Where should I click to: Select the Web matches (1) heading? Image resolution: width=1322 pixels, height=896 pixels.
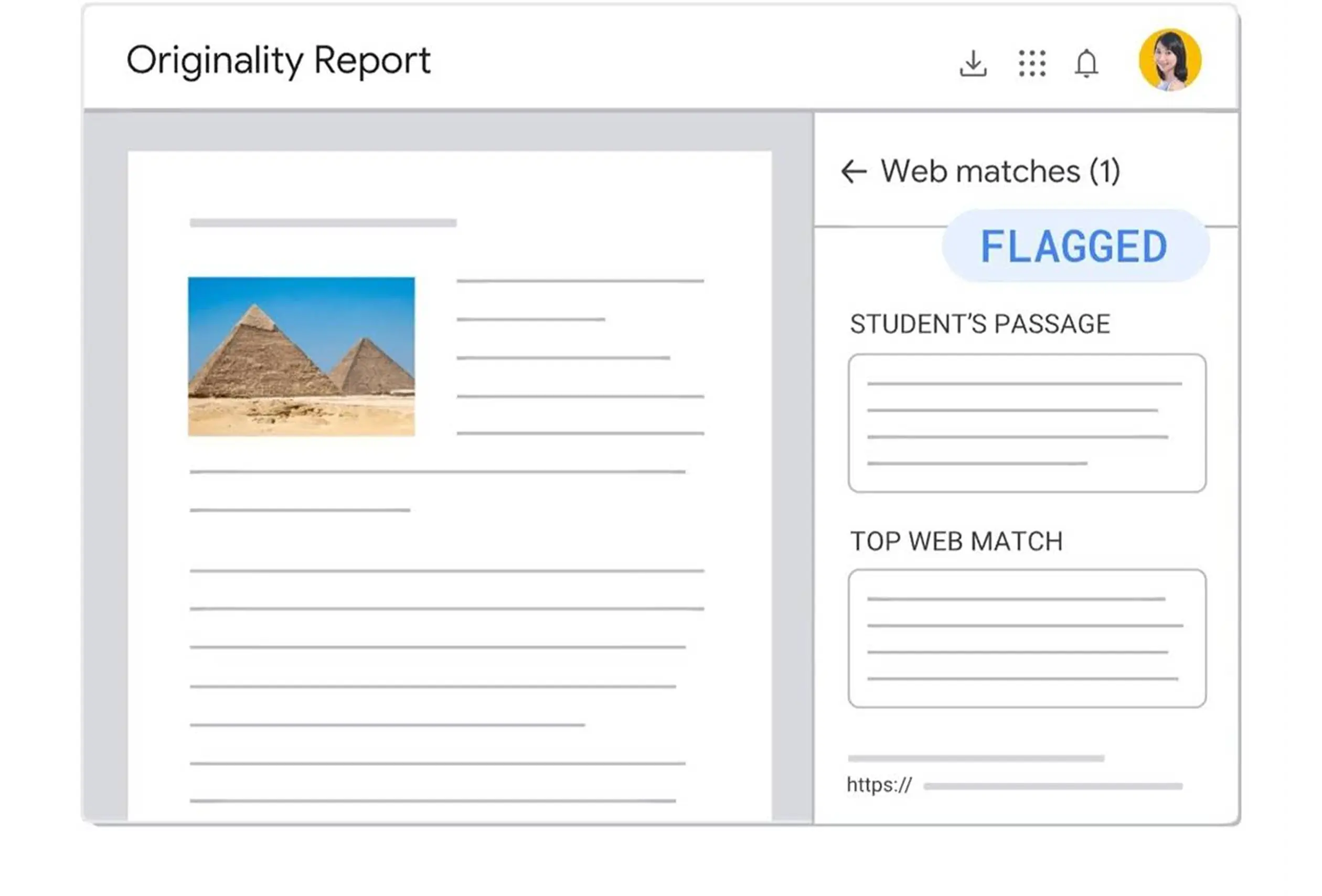[1000, 171]
